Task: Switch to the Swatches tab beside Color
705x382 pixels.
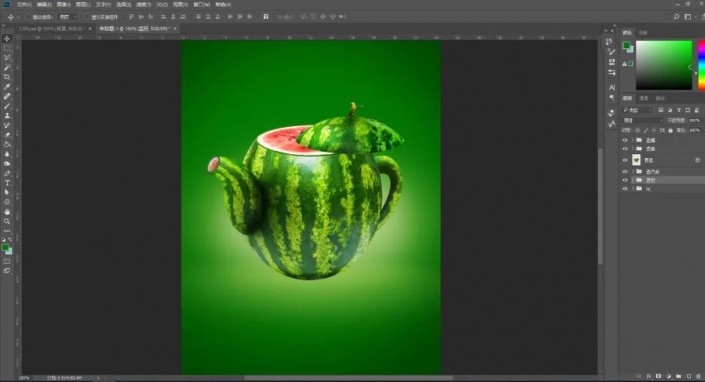Action: tap(643, 32)
